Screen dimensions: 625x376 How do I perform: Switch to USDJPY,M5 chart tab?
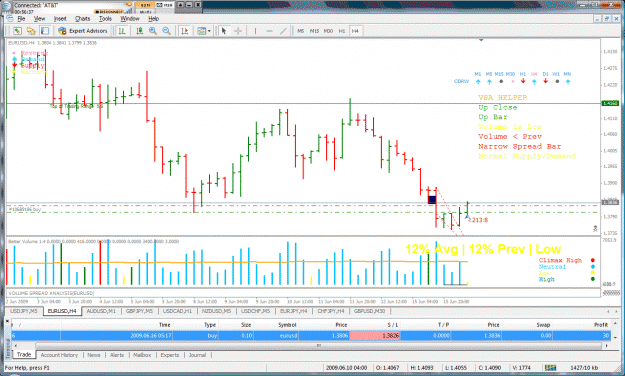[x=24, y=311]
